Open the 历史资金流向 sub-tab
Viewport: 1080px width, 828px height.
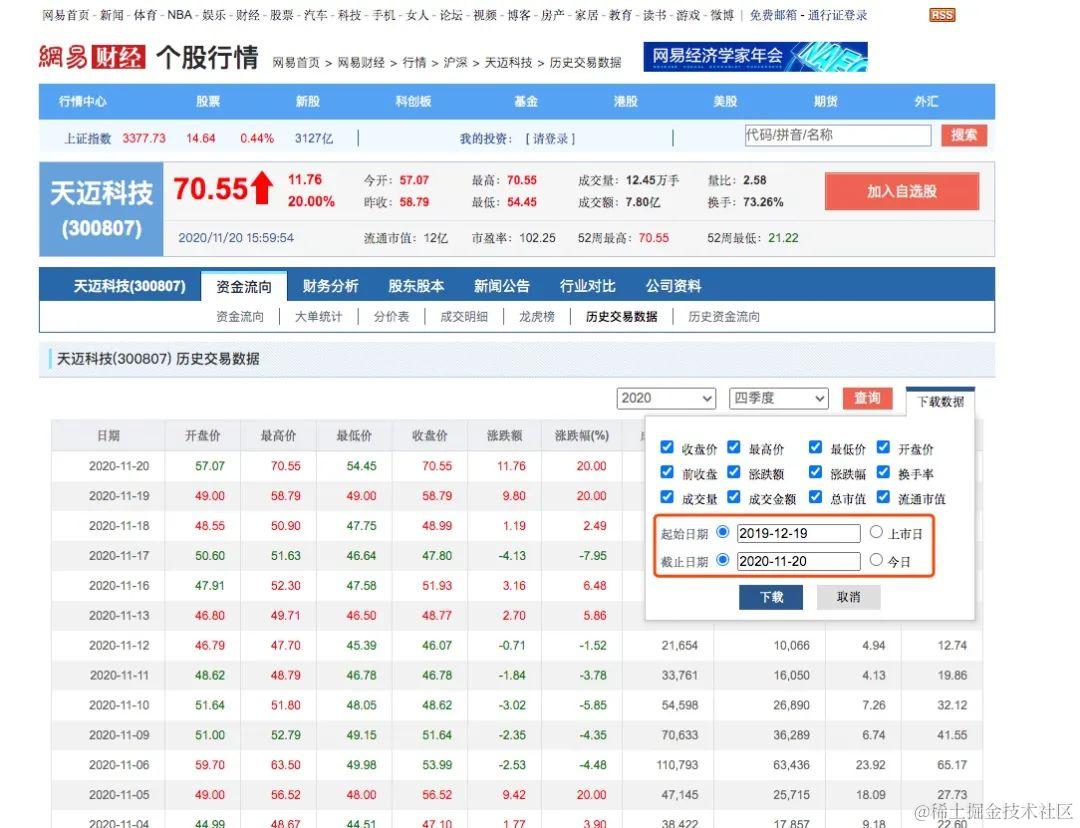pos(724,317)
